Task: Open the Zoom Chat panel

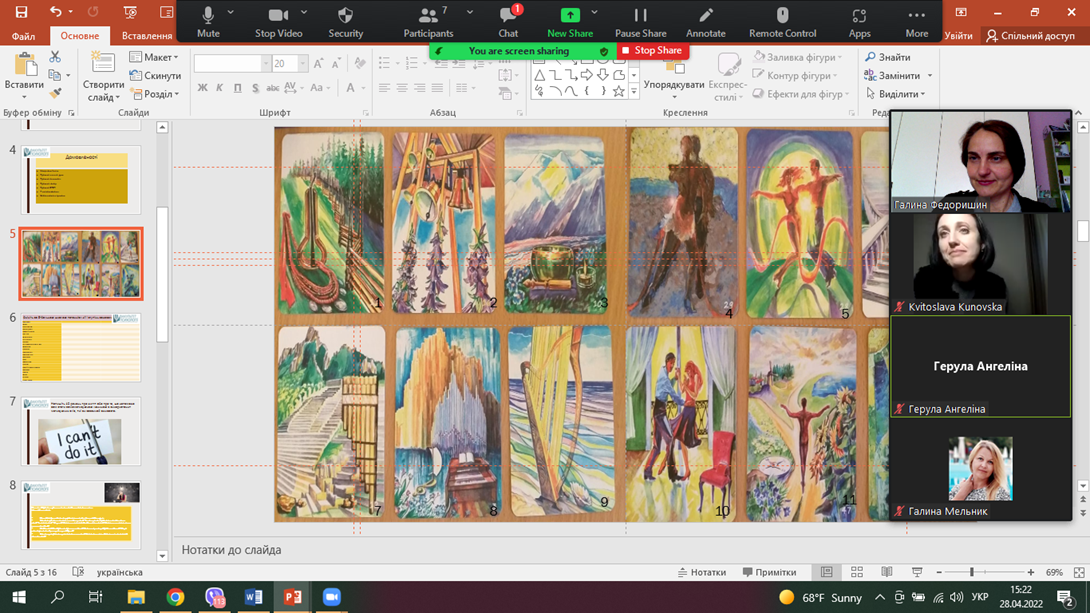Action: tap(508, 22)
